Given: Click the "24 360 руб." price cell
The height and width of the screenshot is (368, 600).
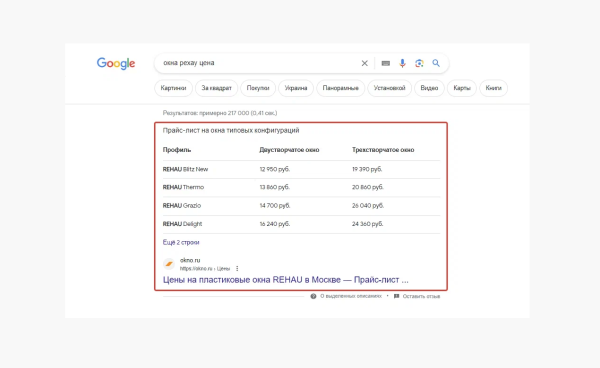Looking at the screenshot, I should (x=368, y=224).
